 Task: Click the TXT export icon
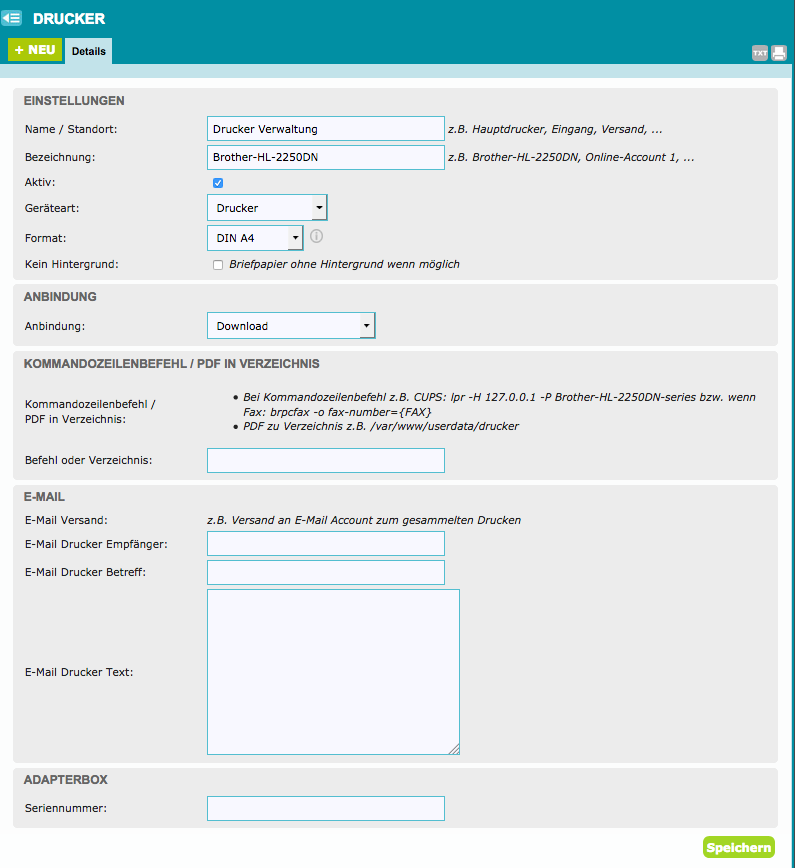(x=760, y=53)
